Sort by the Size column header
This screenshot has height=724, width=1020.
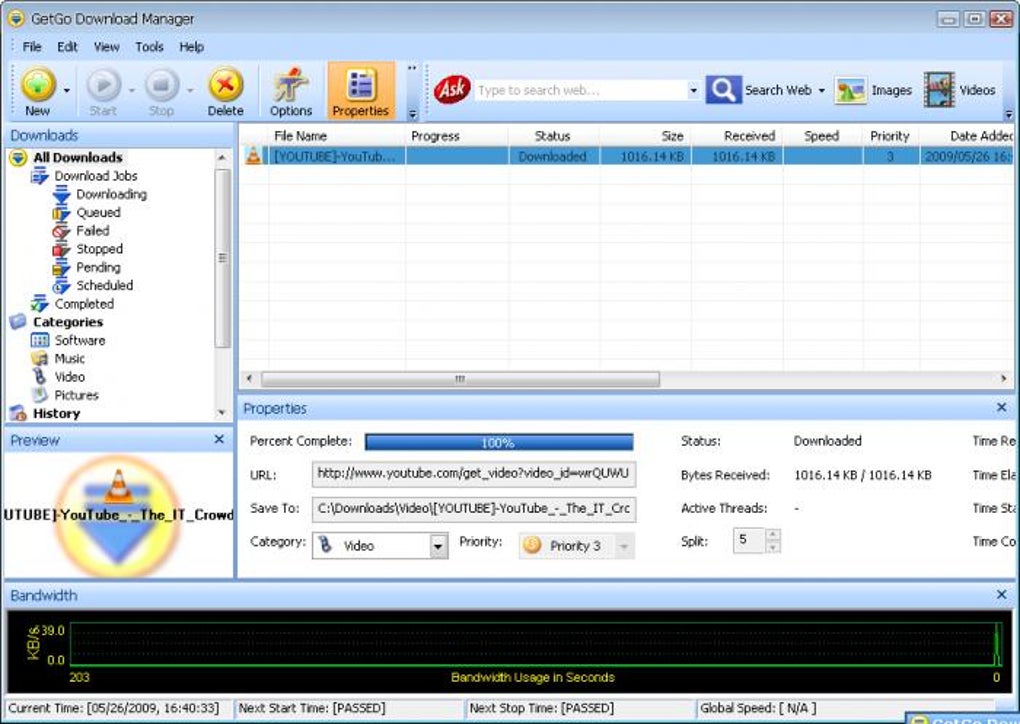tap(645, 136)
